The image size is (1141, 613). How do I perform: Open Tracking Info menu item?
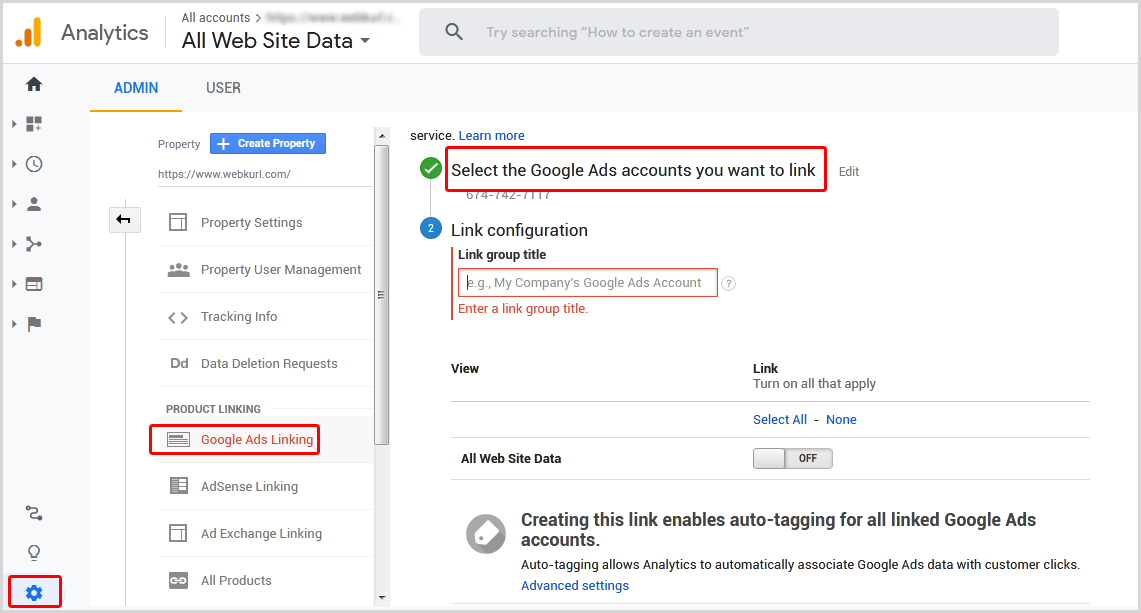coord(239,317)
